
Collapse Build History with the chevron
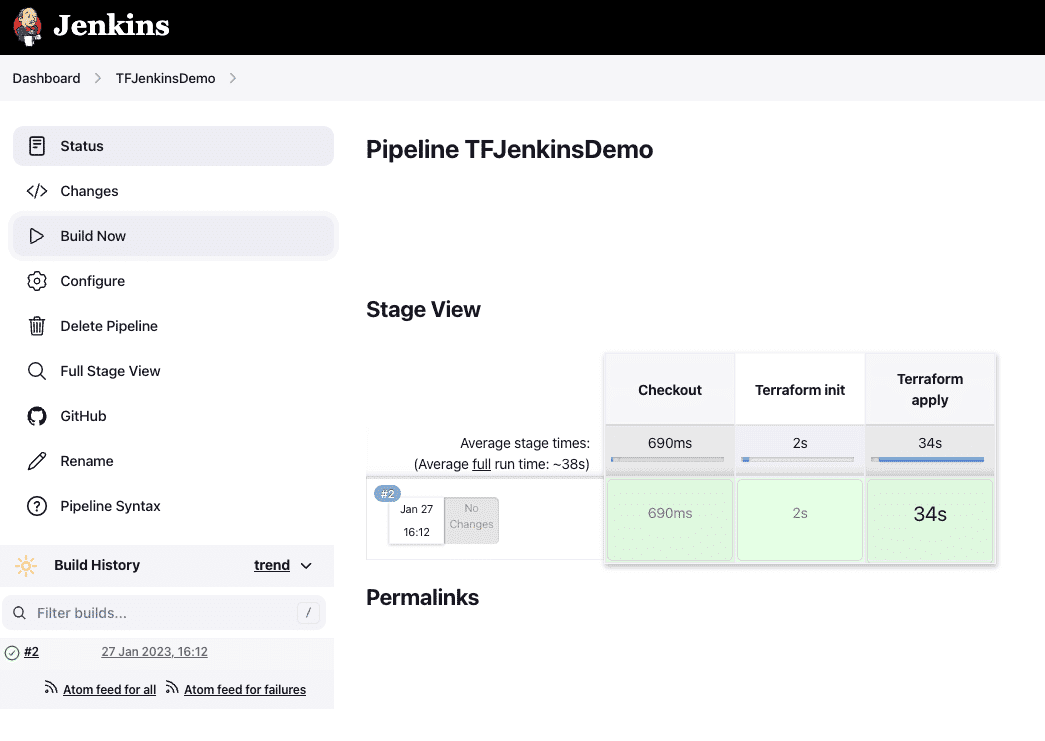[306, 566]
